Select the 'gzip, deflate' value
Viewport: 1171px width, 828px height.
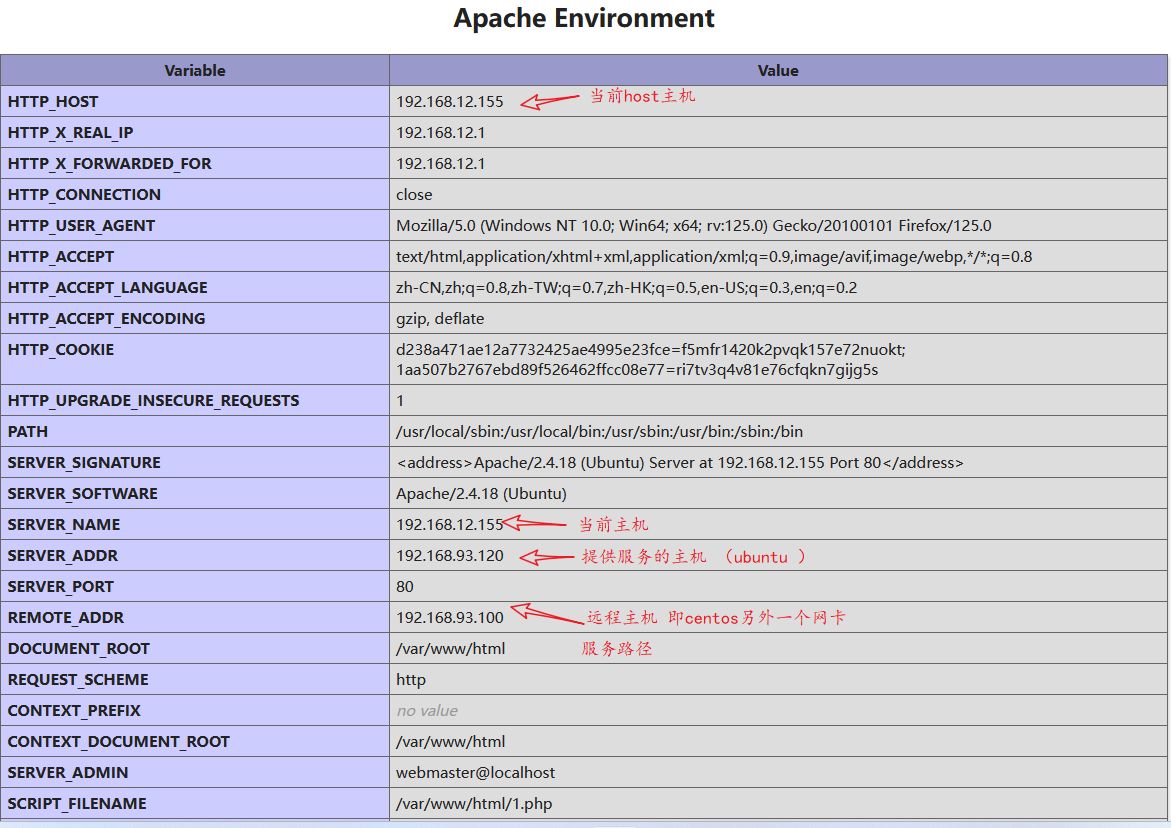[x=440, y=318]
